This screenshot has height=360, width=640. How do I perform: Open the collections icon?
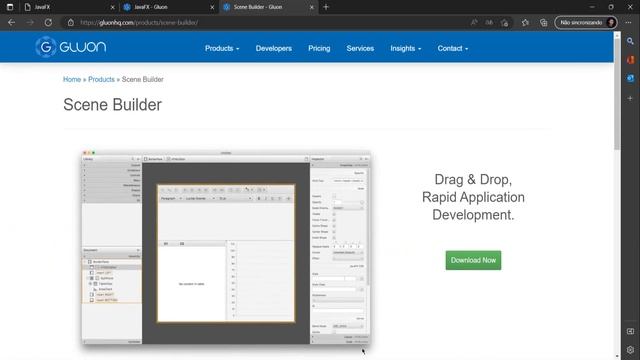543,22
